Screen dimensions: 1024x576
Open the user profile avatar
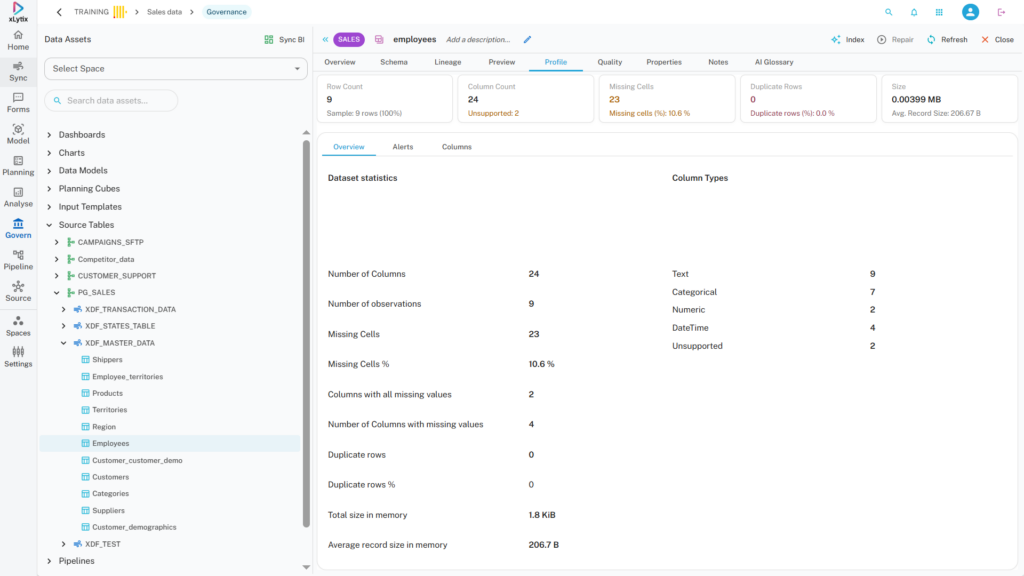pyautogui.click(x=970, y=12)
